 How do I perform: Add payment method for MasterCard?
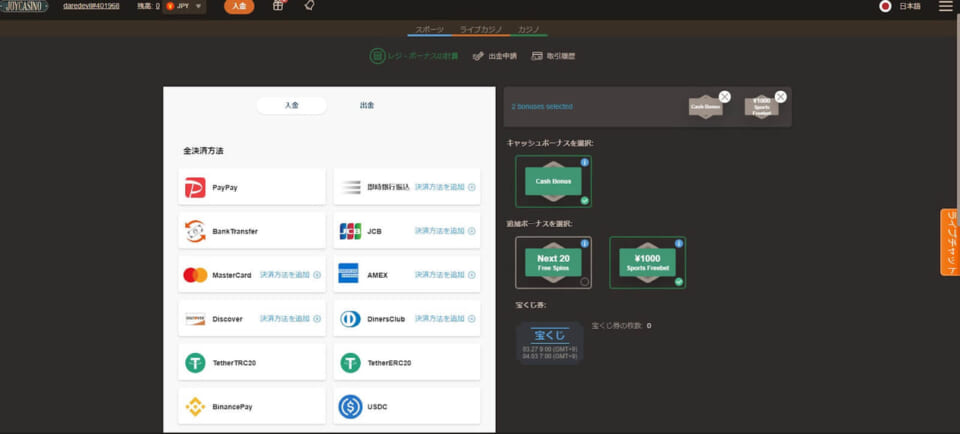[x=290, y=275]
